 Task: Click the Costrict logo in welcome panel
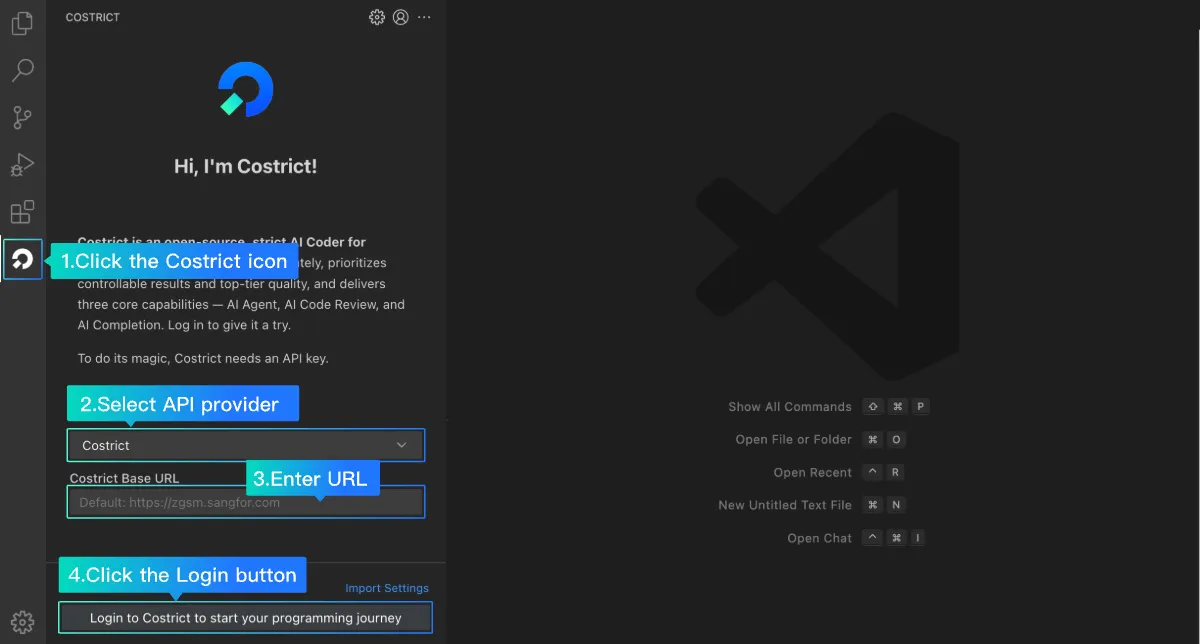[246, 90]
